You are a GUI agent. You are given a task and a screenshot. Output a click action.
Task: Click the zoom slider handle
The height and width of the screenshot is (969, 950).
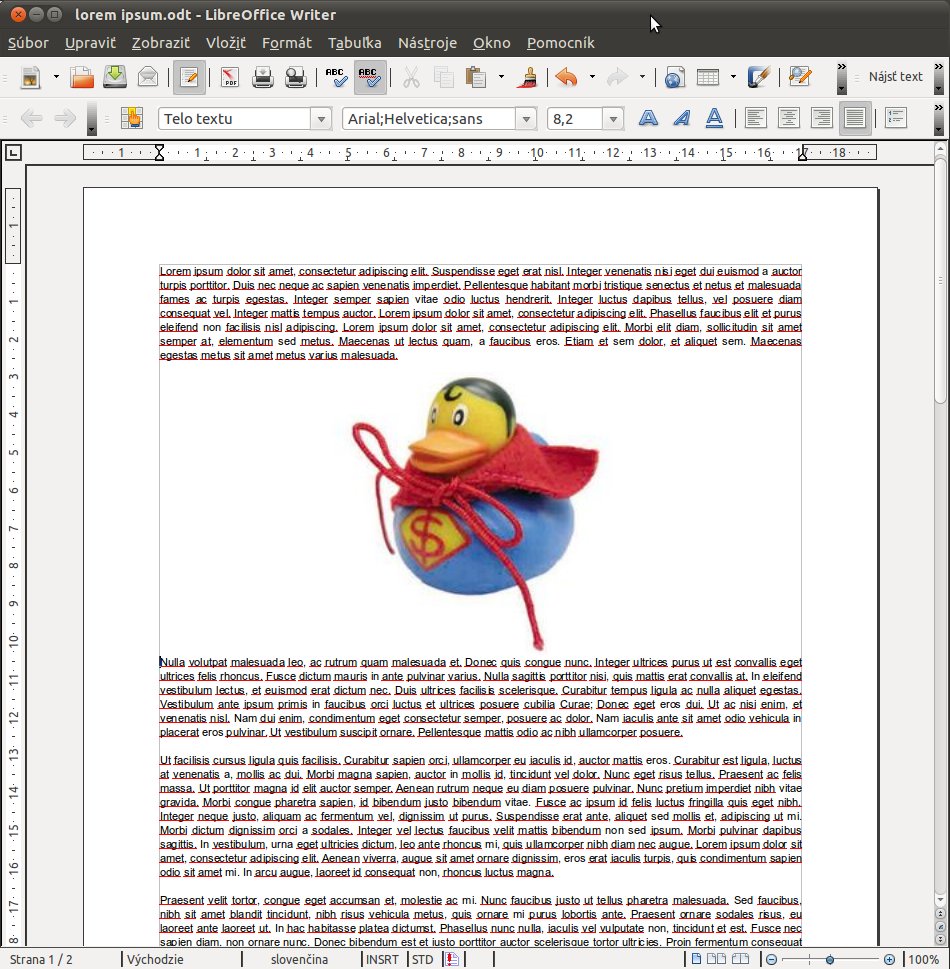click(830, 959)
